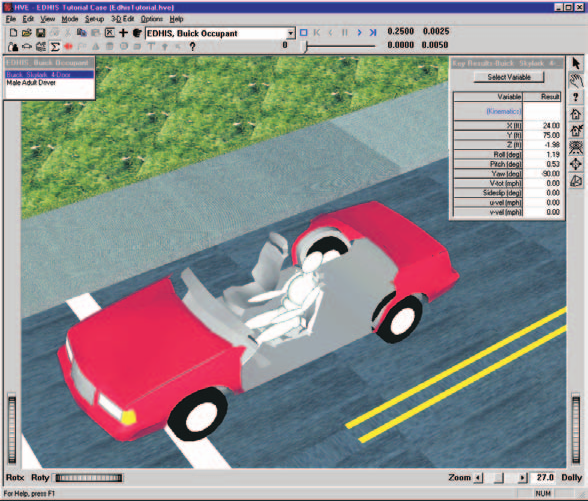The width and height of the screenshot is (588, 501).
Task: Click the Key Results window title bar
Action: click(507, 63)
